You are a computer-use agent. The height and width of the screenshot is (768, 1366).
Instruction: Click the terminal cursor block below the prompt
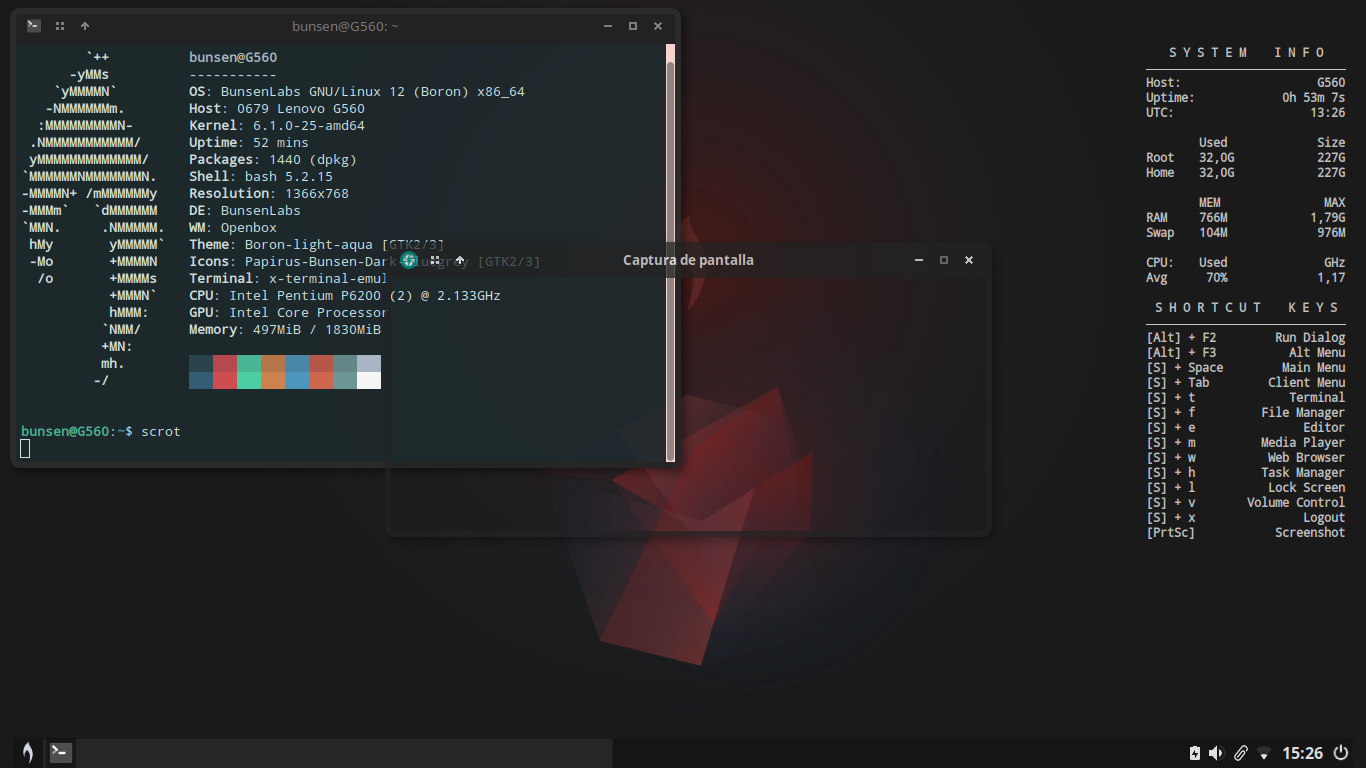coord(25,449)
